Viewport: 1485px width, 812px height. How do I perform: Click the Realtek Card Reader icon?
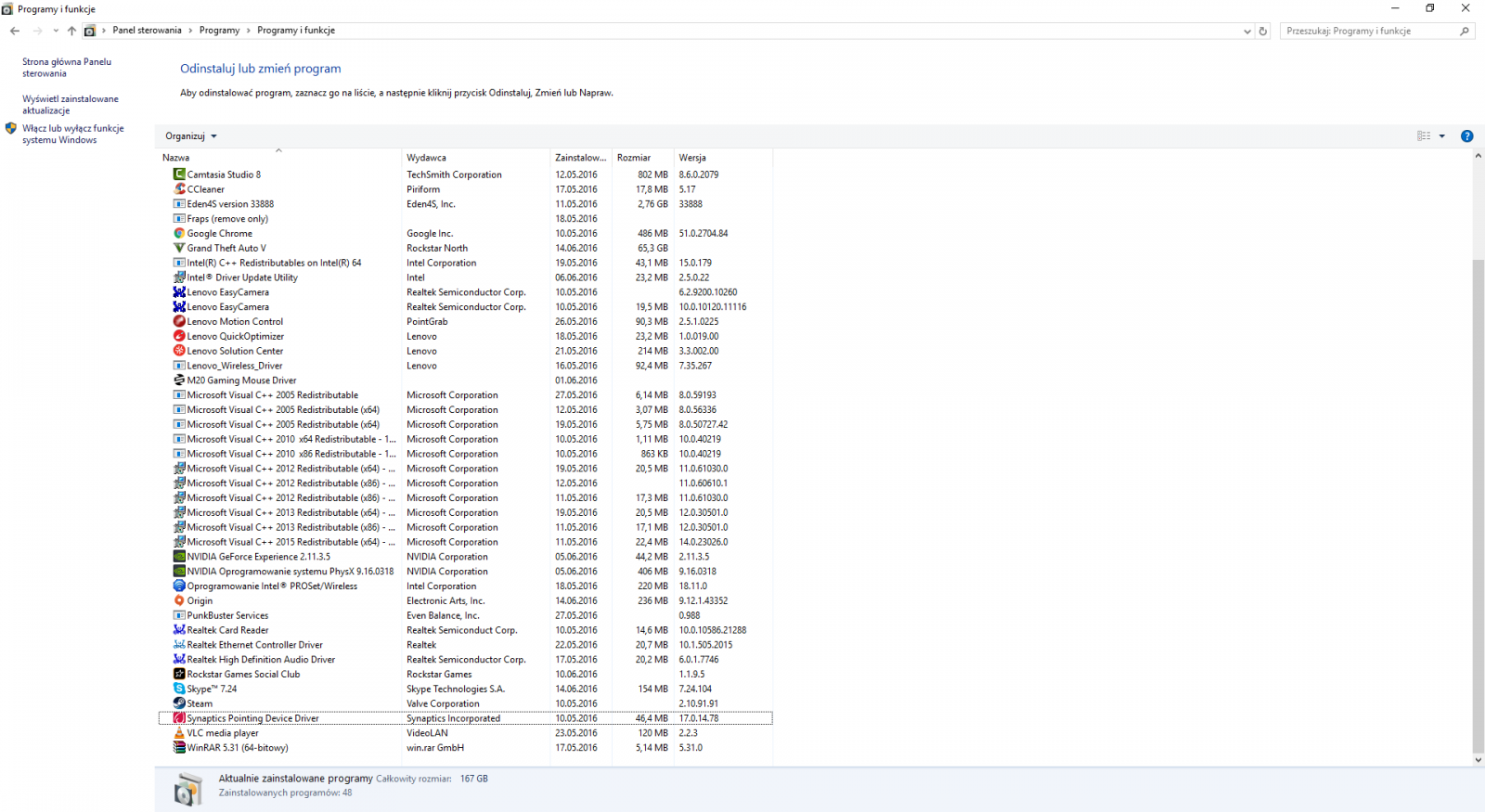point(179,630)
